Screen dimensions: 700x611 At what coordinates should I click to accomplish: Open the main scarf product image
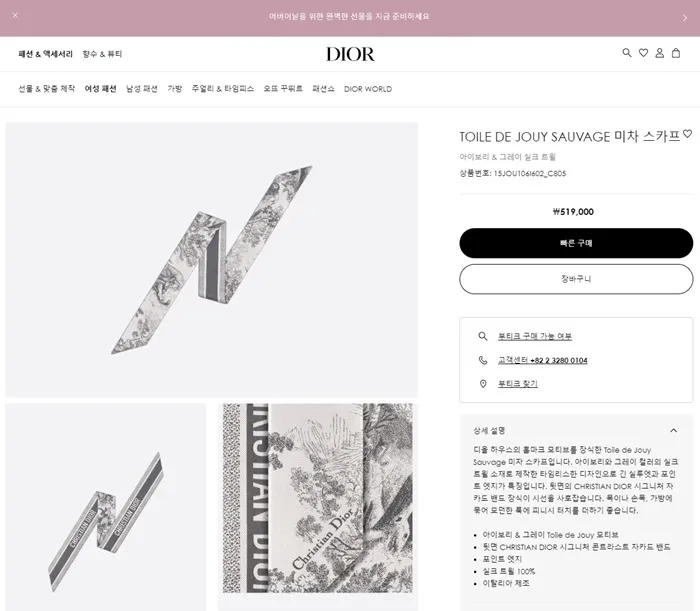pos(212,259)
